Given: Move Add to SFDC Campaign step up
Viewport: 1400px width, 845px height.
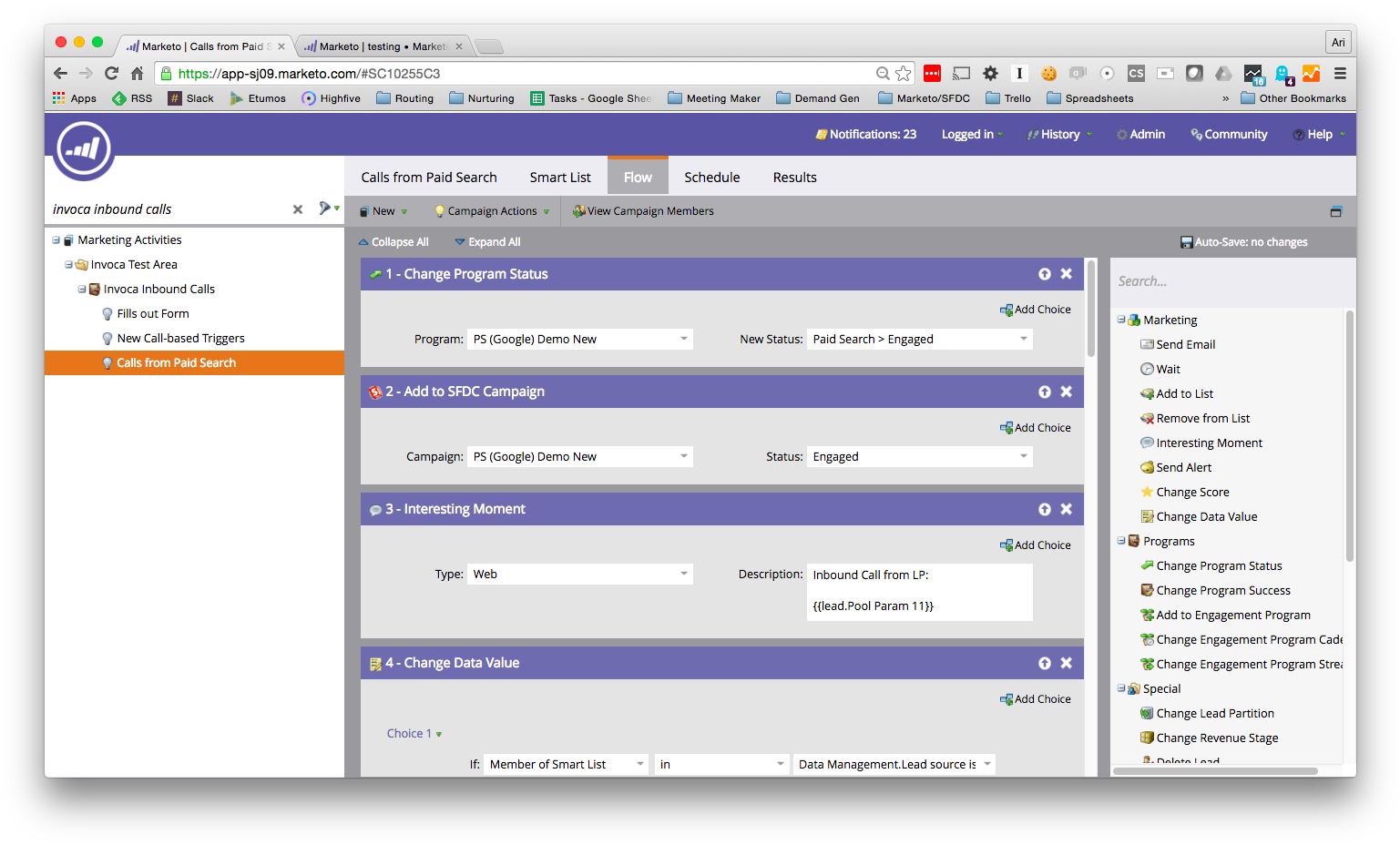Looking at the screenshot, I should [x=1045, y=392].
